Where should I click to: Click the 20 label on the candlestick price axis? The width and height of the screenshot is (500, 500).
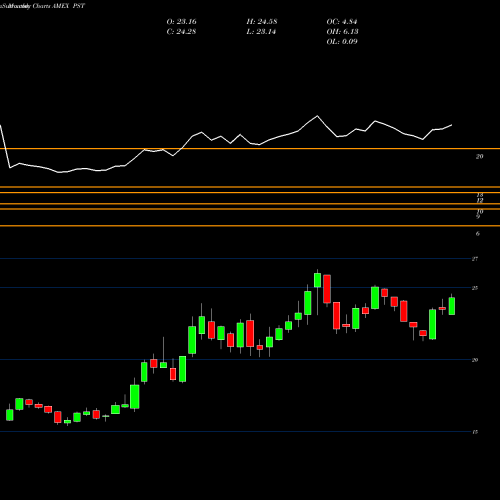tap(475, 360)
